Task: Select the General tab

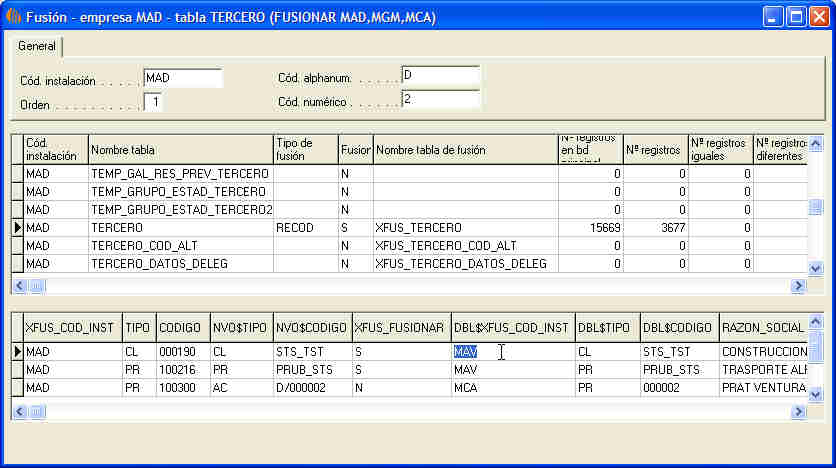Action: [x=37, y=46]
